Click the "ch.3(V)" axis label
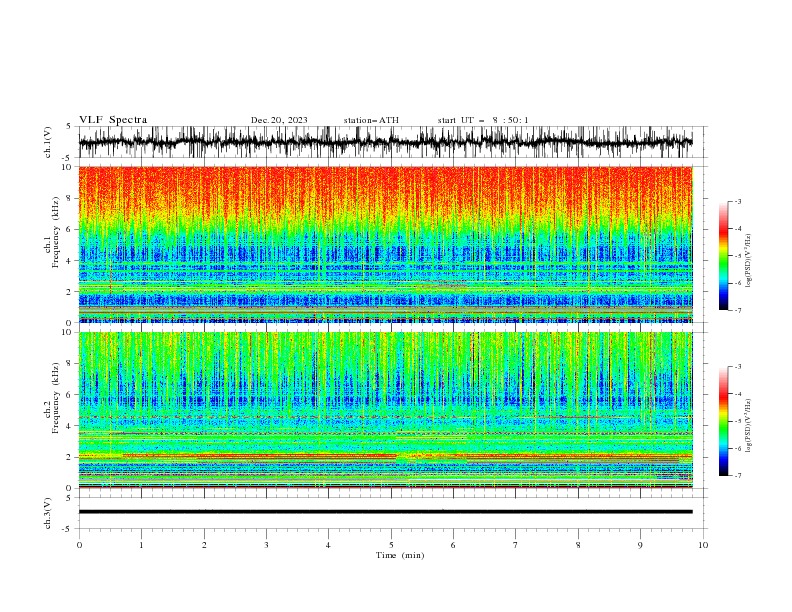Screen dimensions: 792x612 (x=48, y=513)
